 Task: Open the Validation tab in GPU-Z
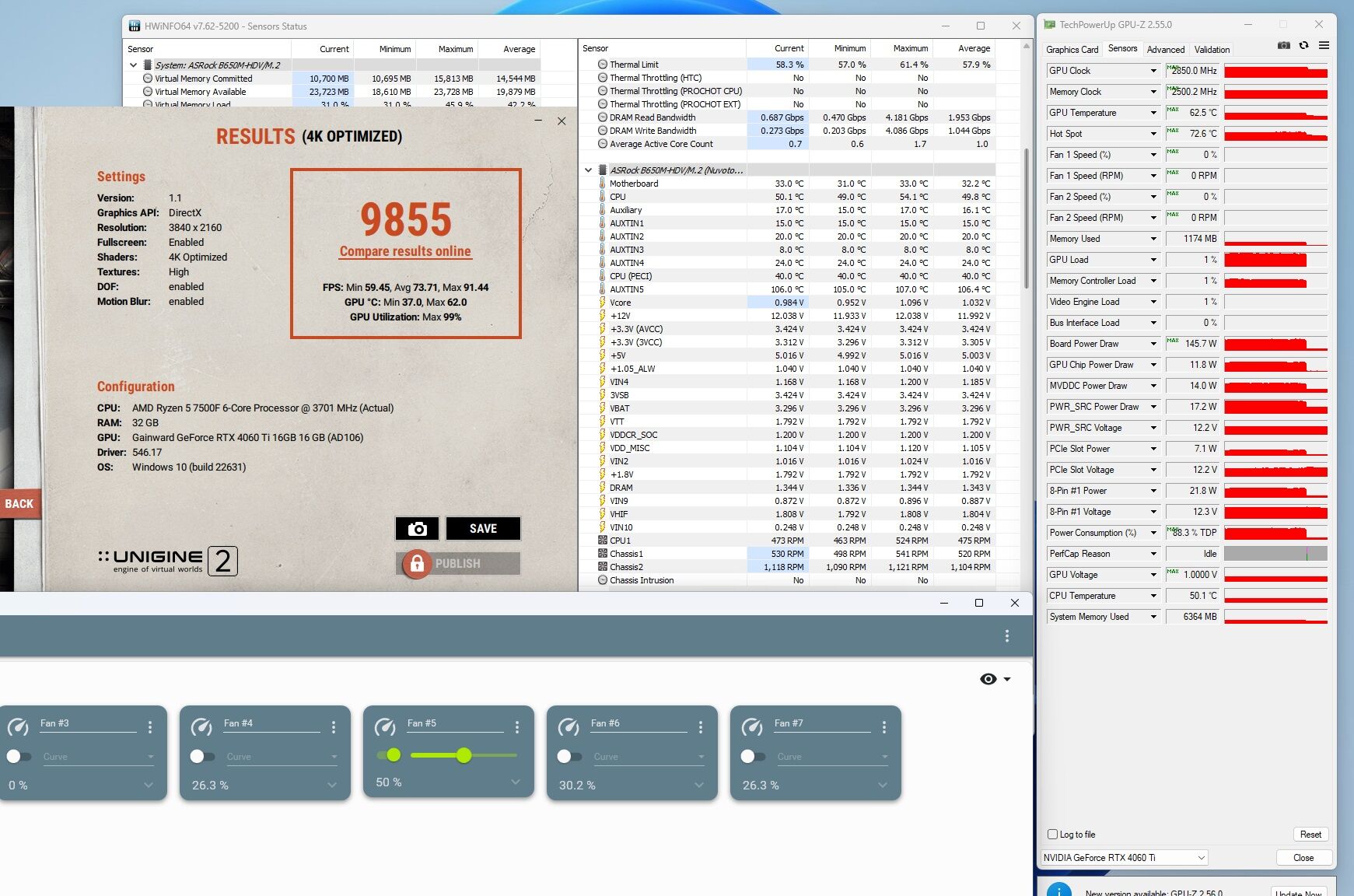pos(1212,49)
